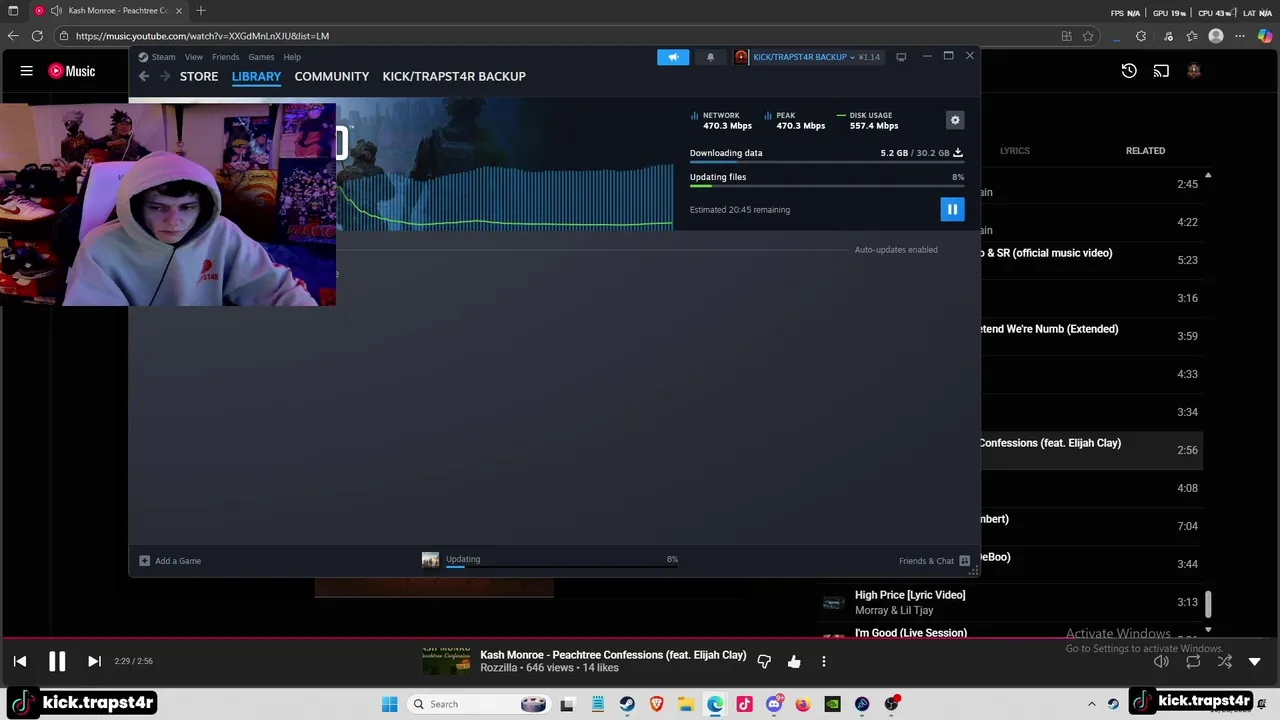This screenshot has height=720, width=1280.
Task: Skip to previous song
Action: pos(20,661)
